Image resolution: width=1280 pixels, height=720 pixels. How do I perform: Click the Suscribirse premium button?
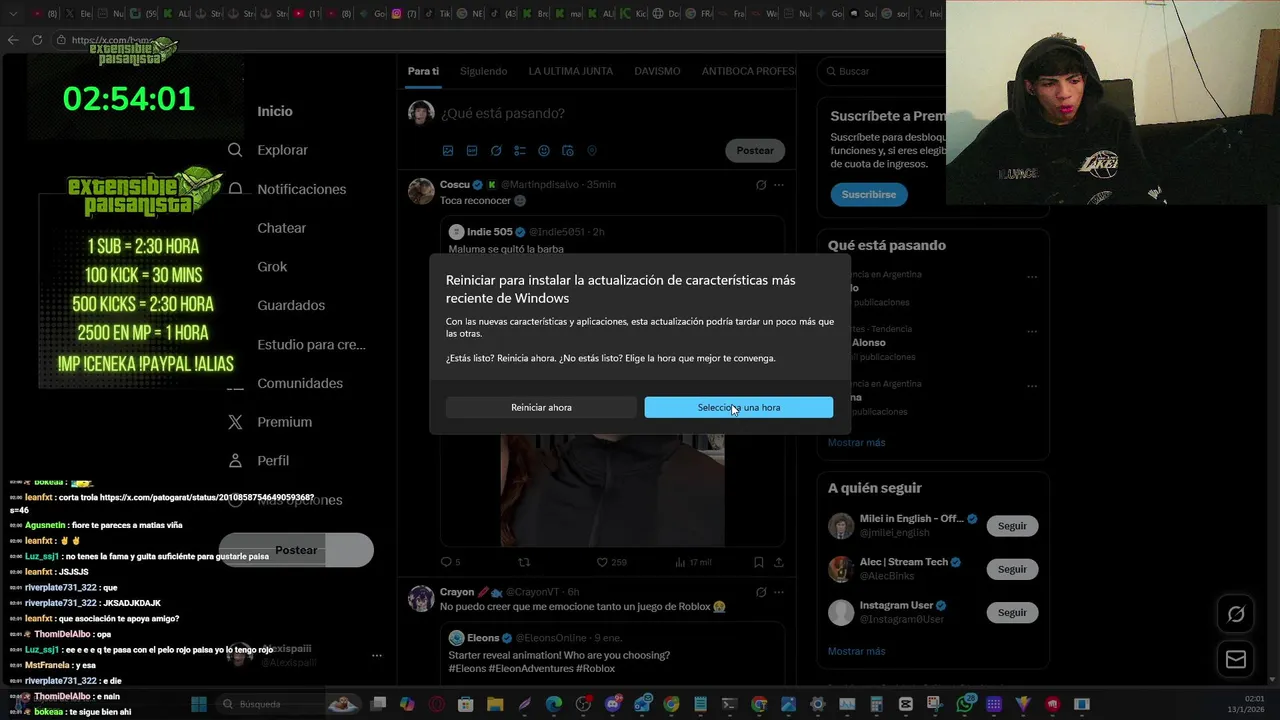click(868, 194)
